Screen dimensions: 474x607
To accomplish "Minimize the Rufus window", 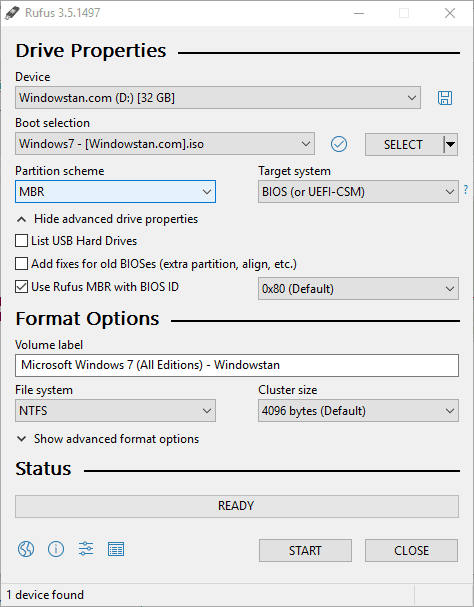I will [359, 13].
